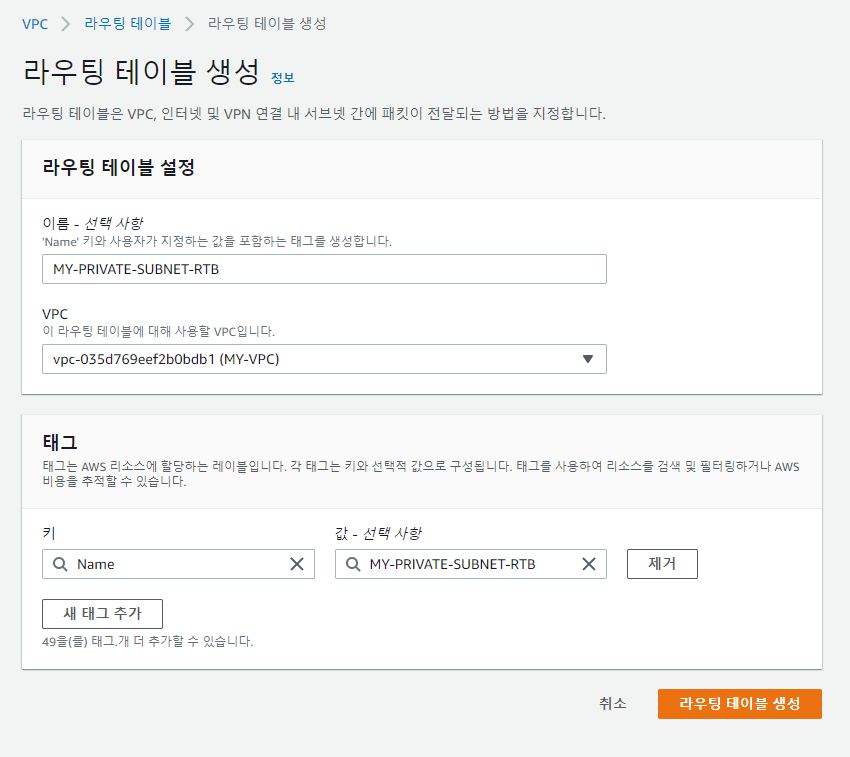Viewport: 850px width, 757px height.
Task: Click the 라우팅 테이블 생성 breadcrumb text
Action: click(x=267, y=24)
